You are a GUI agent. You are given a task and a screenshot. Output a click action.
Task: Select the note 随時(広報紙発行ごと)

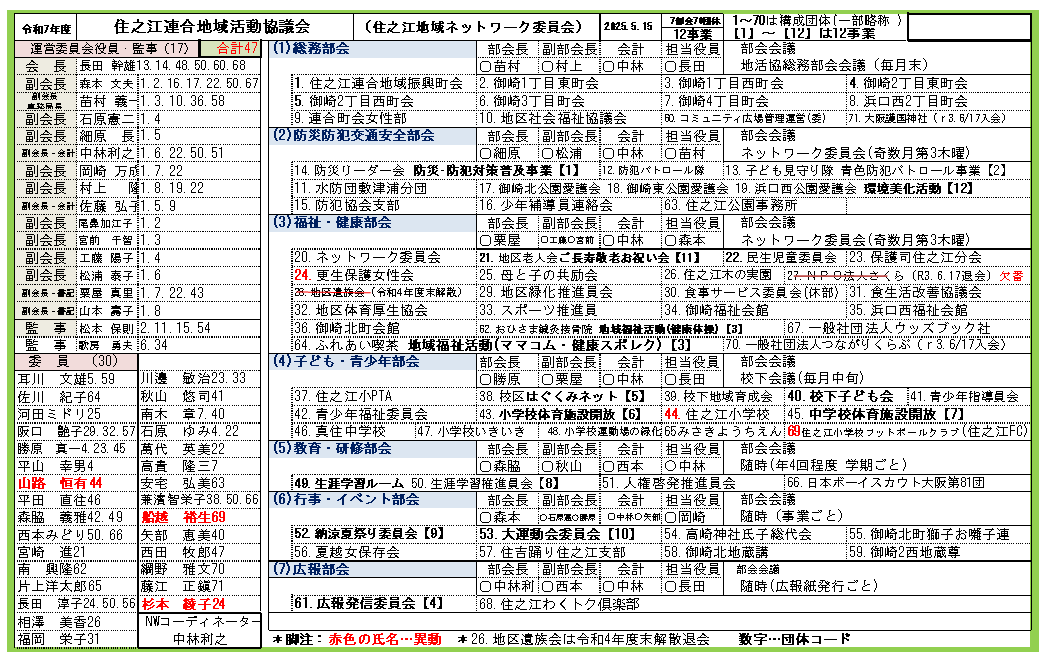point(809,586)
